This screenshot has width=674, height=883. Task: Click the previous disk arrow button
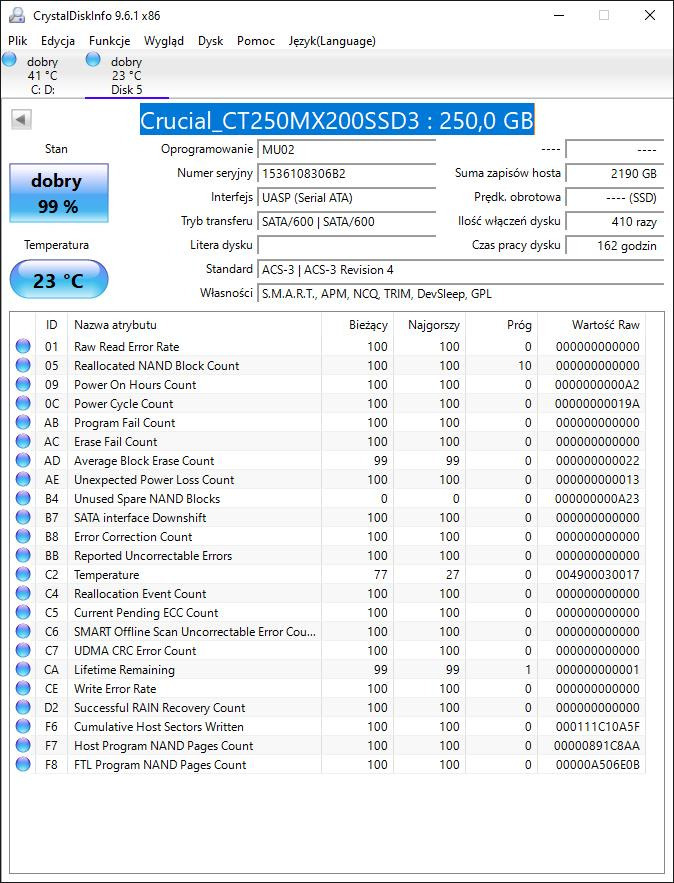point(21,119)
